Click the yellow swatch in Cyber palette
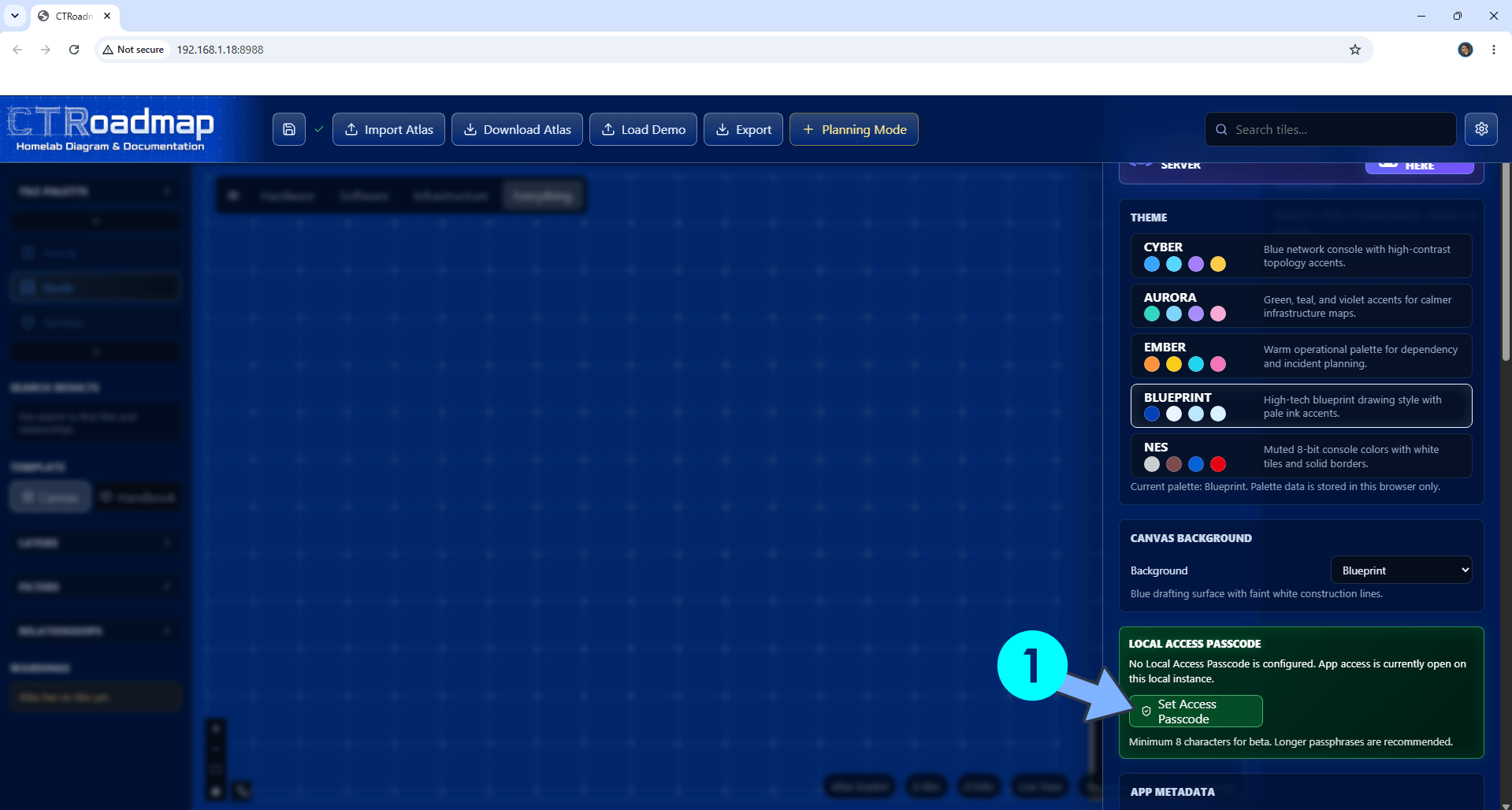The width and height of the screenshot is (1512, 810). (x=1218, y=264)
